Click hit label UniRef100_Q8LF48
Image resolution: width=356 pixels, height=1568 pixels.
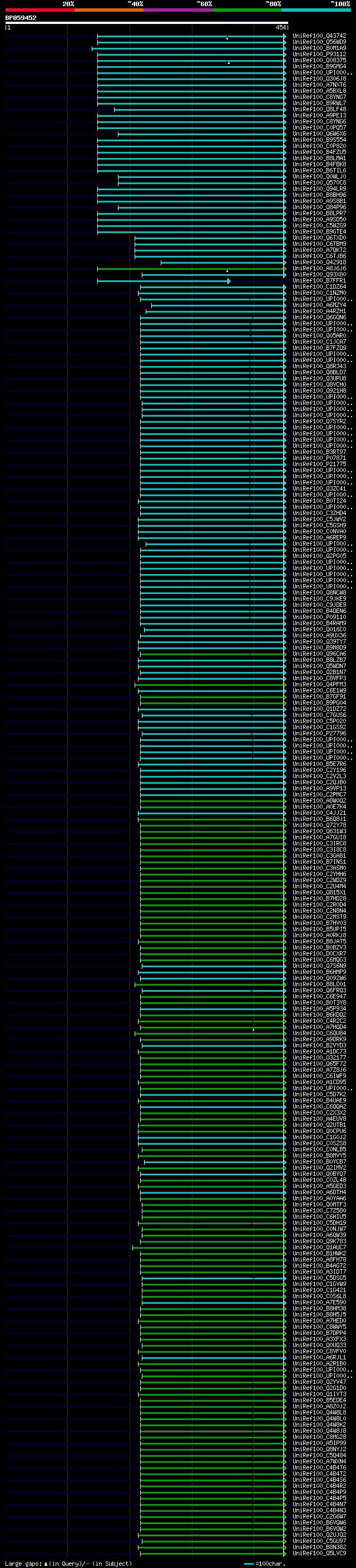[319, 110]
